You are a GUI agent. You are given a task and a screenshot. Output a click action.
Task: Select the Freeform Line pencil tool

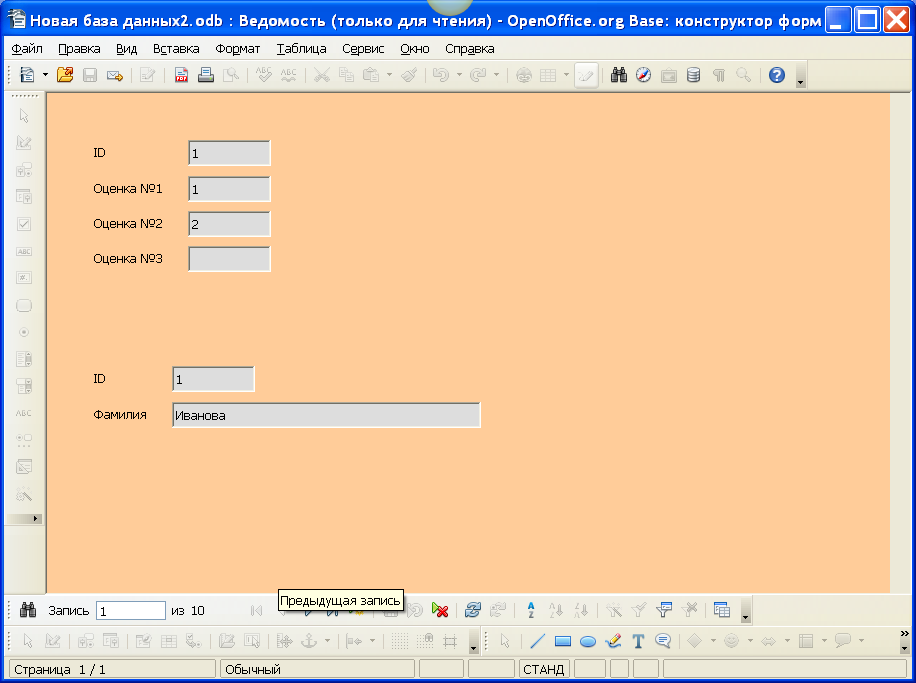click(x=613, y=642)
